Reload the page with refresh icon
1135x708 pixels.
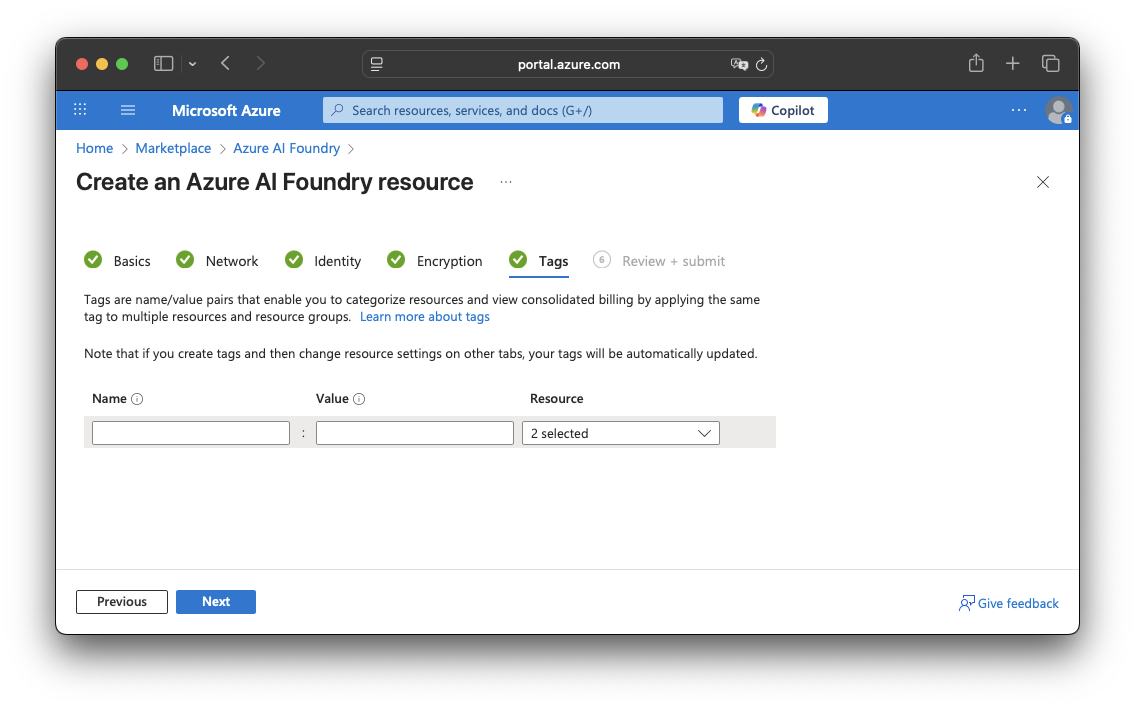pyautogui.click(x=761, y=64)
